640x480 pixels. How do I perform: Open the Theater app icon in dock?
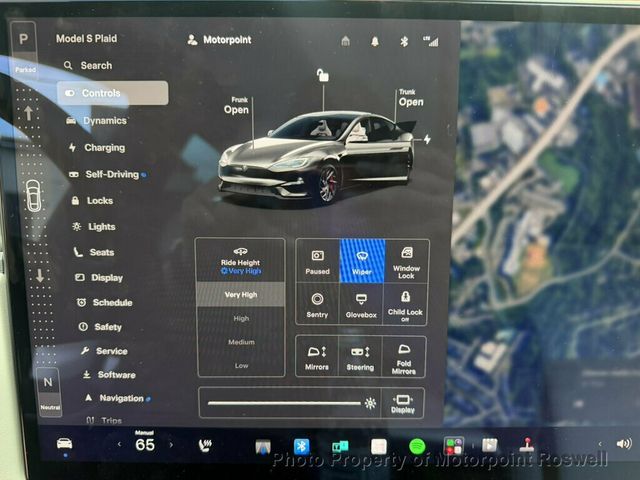tap(489, 445)
